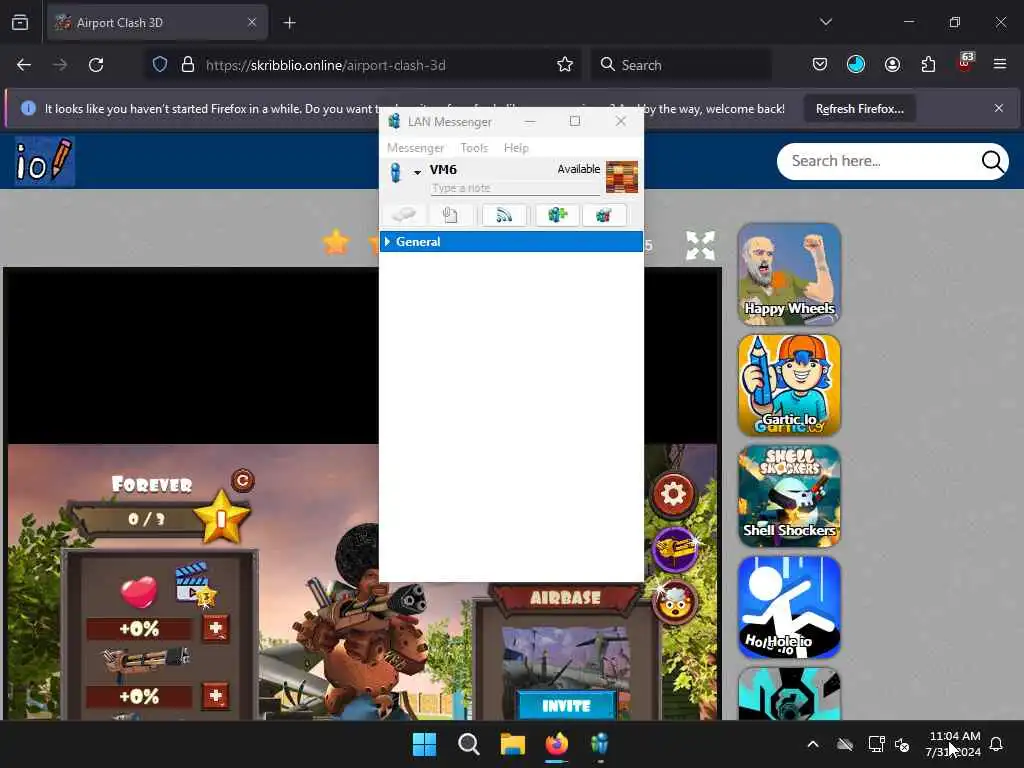Open the Messenger menu

click(415, 148)
